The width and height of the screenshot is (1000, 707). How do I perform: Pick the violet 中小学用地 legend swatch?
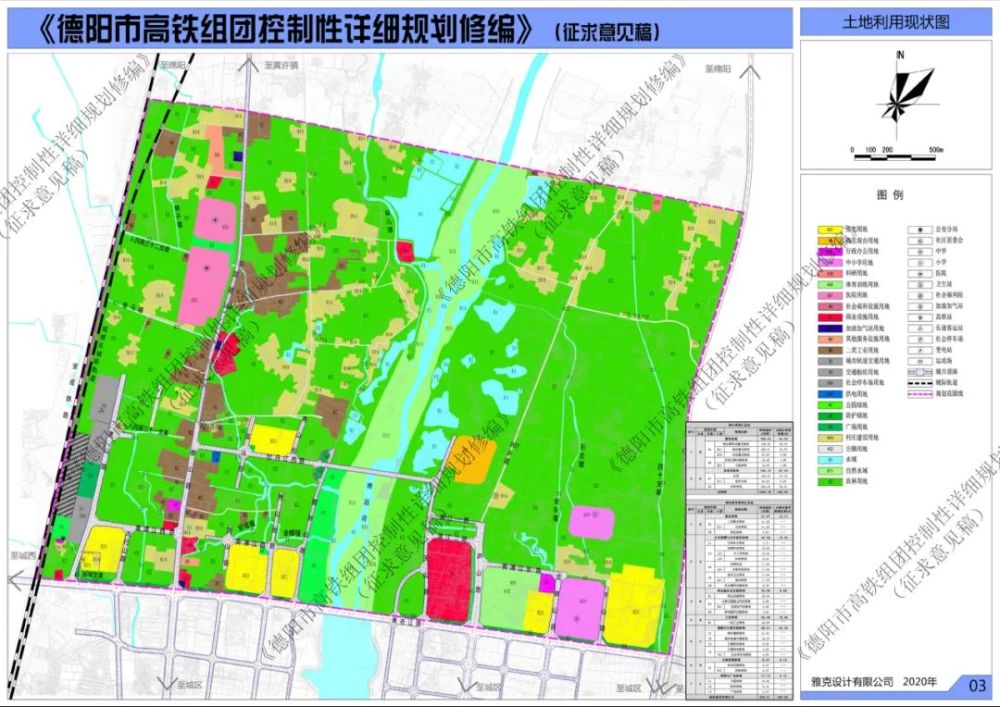(830, 262)
